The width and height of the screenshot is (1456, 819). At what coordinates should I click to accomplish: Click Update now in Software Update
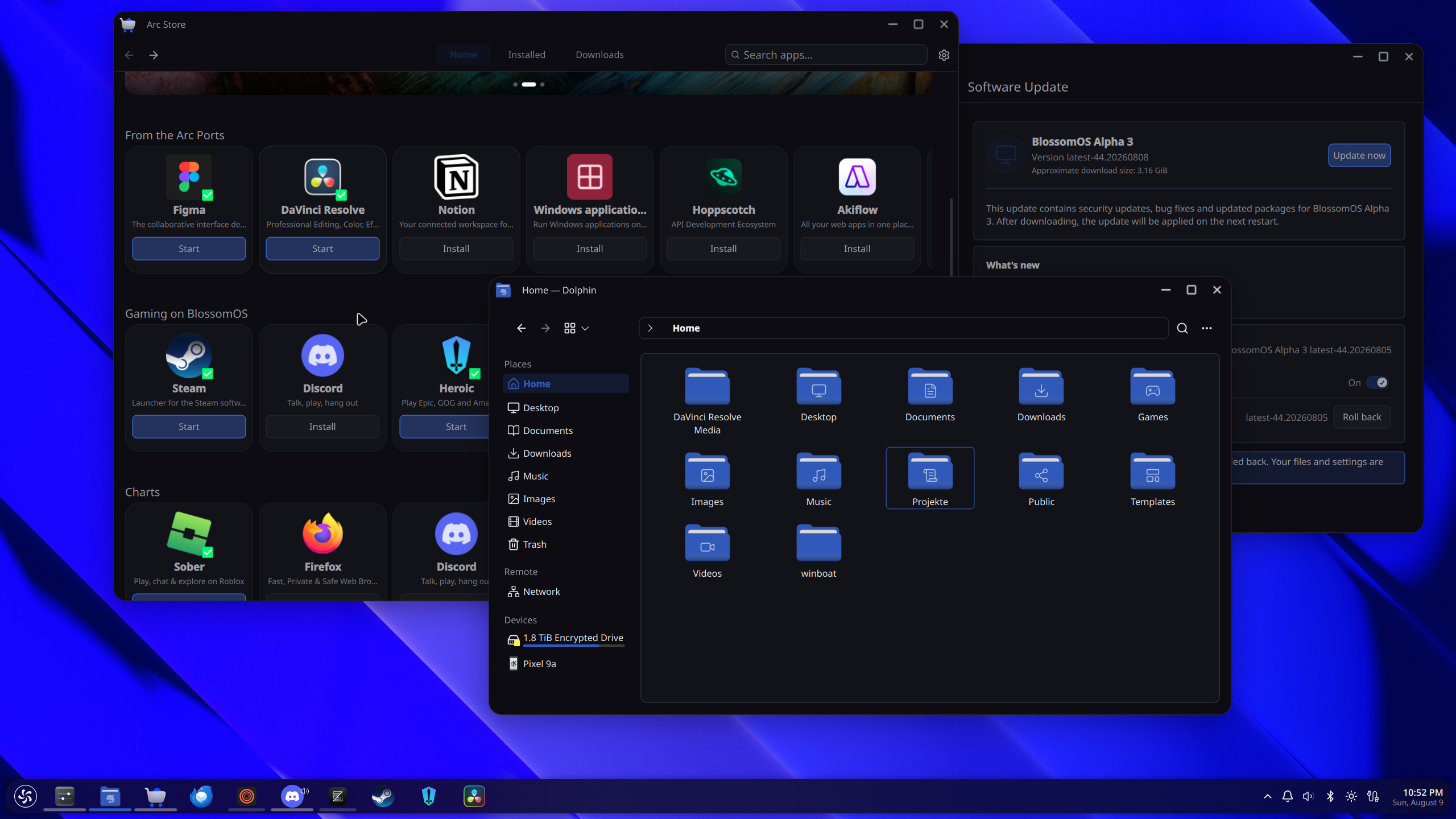(x=1359, y=155)
